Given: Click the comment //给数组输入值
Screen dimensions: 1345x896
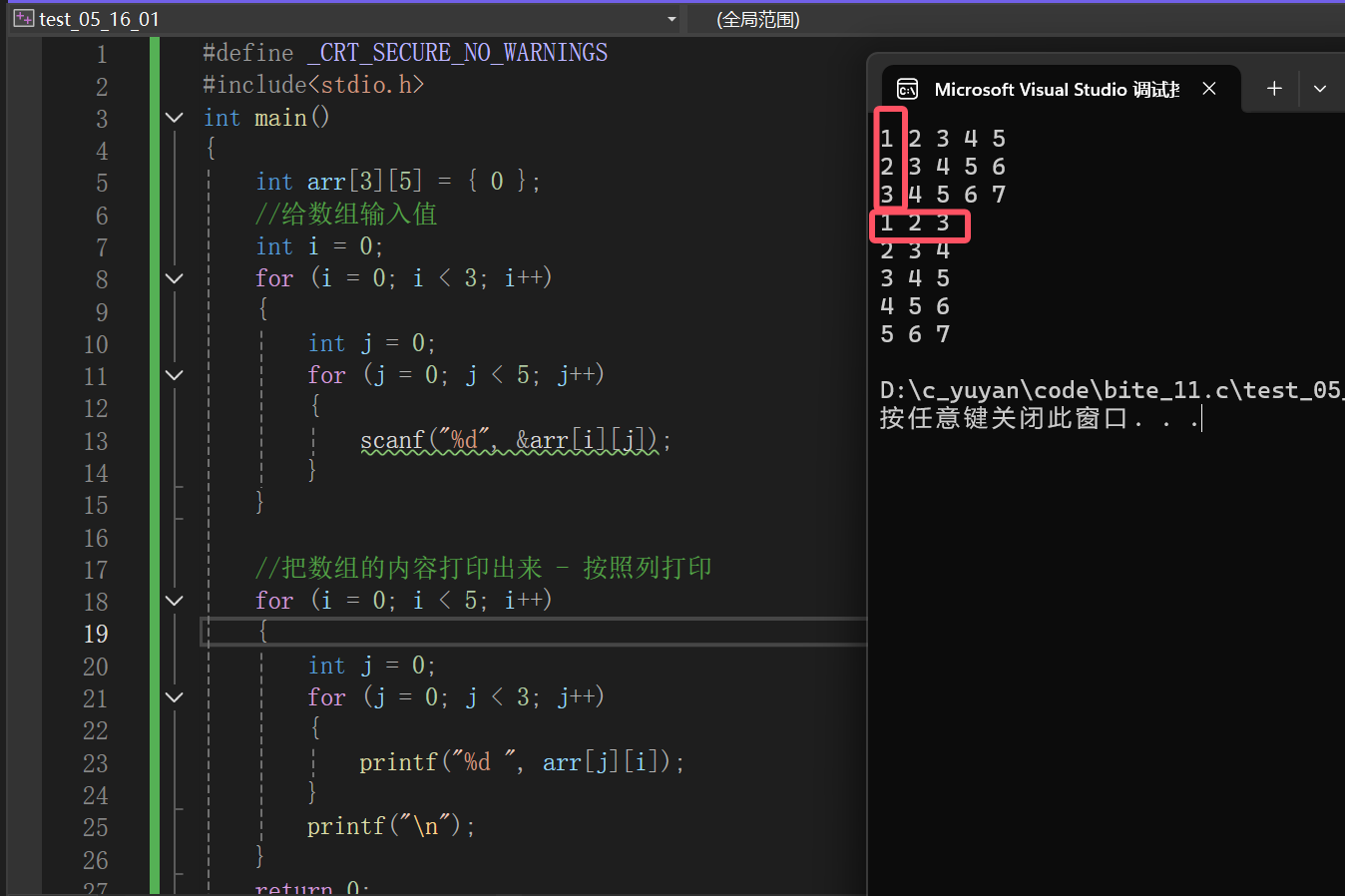Looking at the screenshot, I should click(x=346, y=214).
